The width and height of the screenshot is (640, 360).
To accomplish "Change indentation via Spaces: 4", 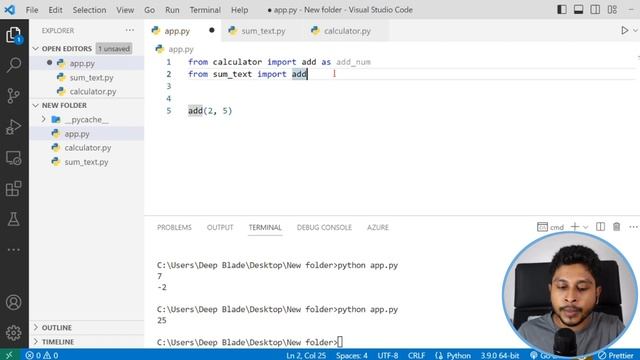I will click(x=351, y=355).
